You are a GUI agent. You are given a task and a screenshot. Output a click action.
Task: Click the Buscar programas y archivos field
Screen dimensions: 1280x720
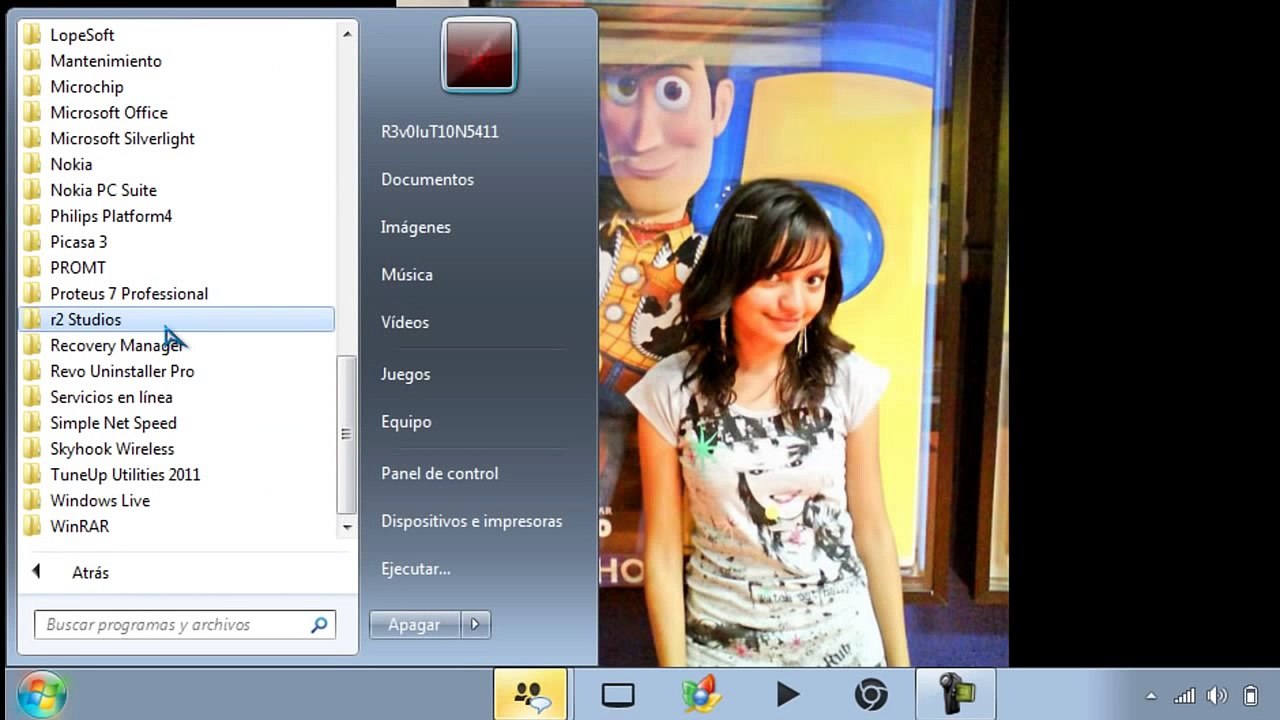(170, 625)
